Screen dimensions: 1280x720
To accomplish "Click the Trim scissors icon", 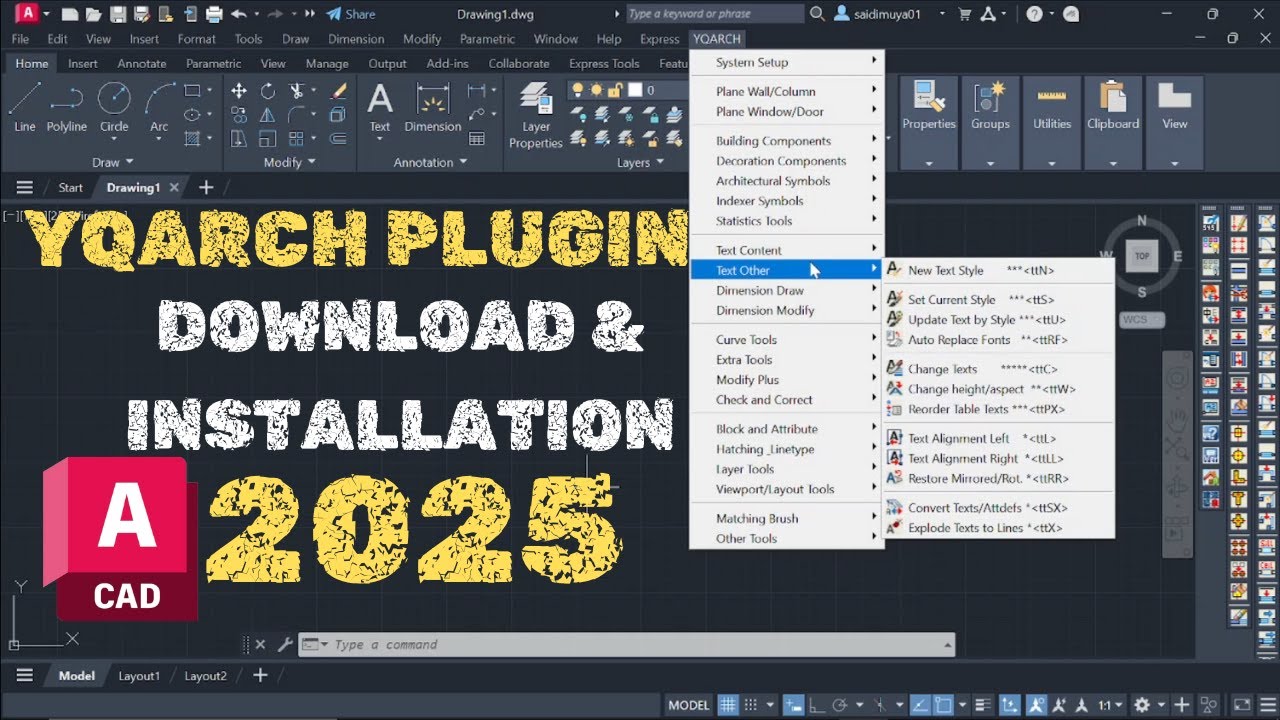I will 297,91.
